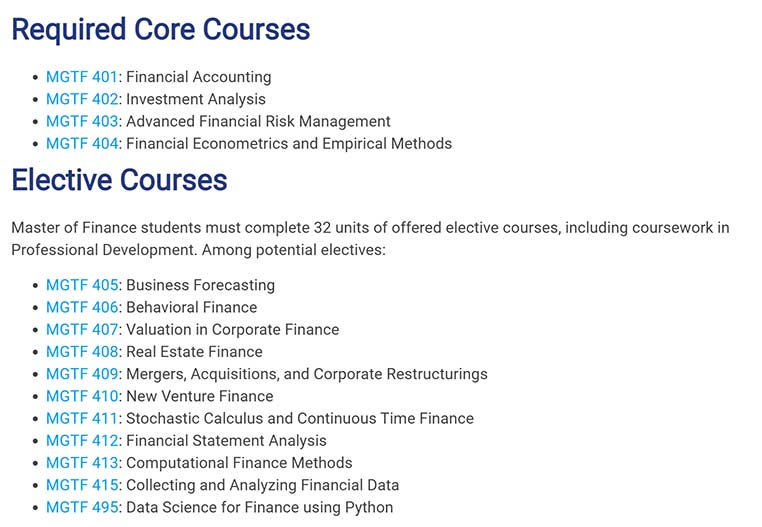
Task: Follow the MGTF 412 link
Action: point(82,441)
